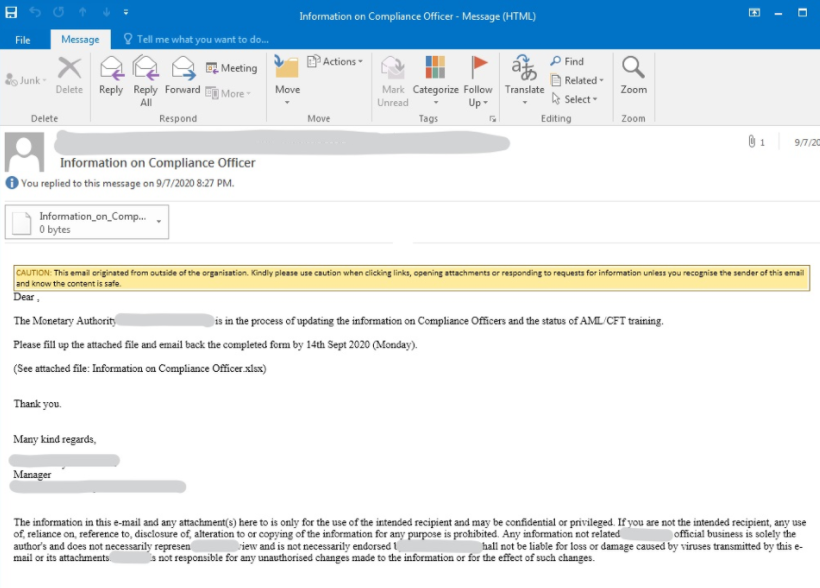Mark the message as Unread
The height and width of the screenshot is (588, 820).
pos(393,76)
